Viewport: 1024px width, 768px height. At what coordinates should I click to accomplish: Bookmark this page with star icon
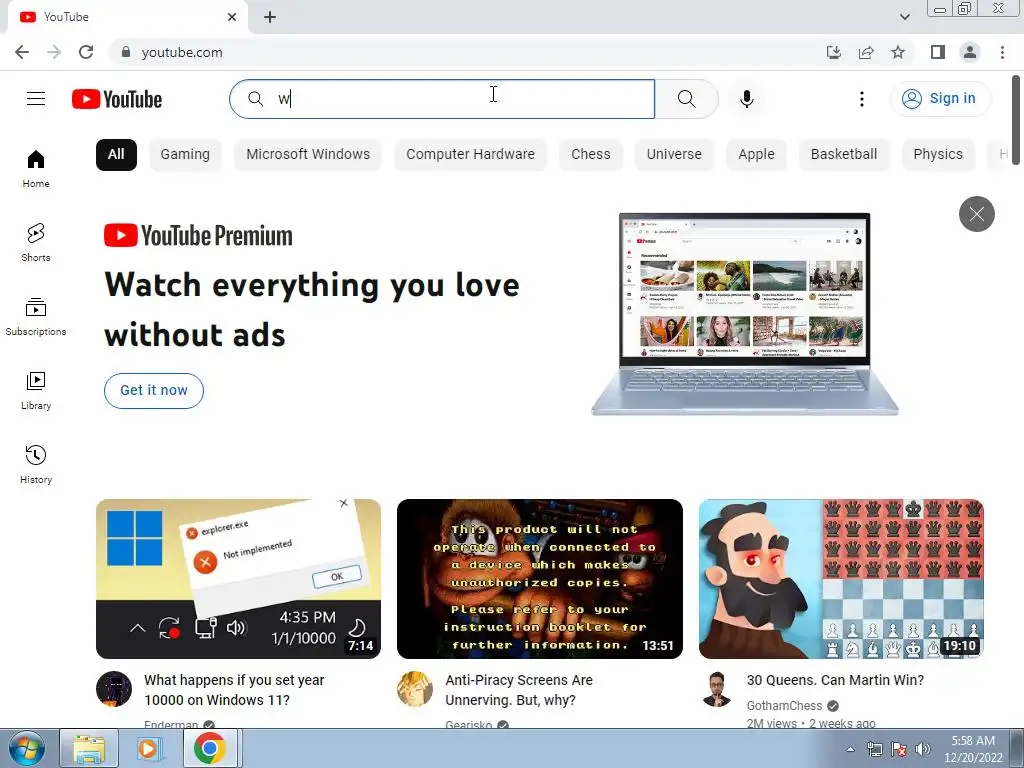[898, 52]
